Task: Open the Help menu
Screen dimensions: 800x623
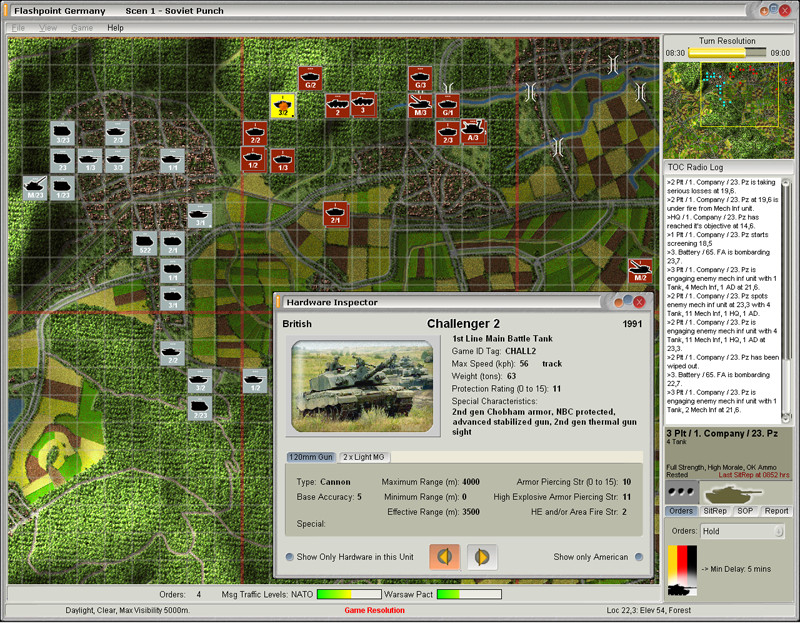Action: pos(116,27)
